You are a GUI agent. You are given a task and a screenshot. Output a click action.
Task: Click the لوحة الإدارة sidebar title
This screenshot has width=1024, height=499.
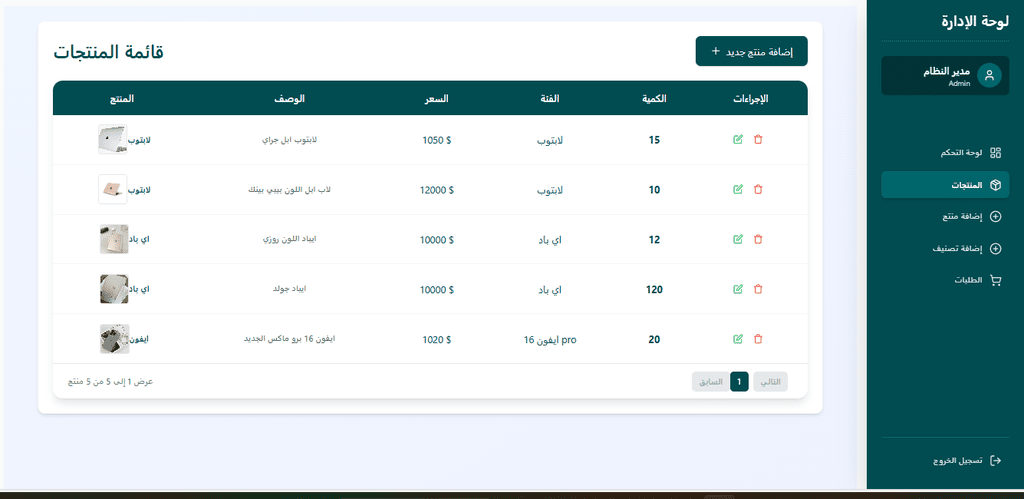(976, 20)
